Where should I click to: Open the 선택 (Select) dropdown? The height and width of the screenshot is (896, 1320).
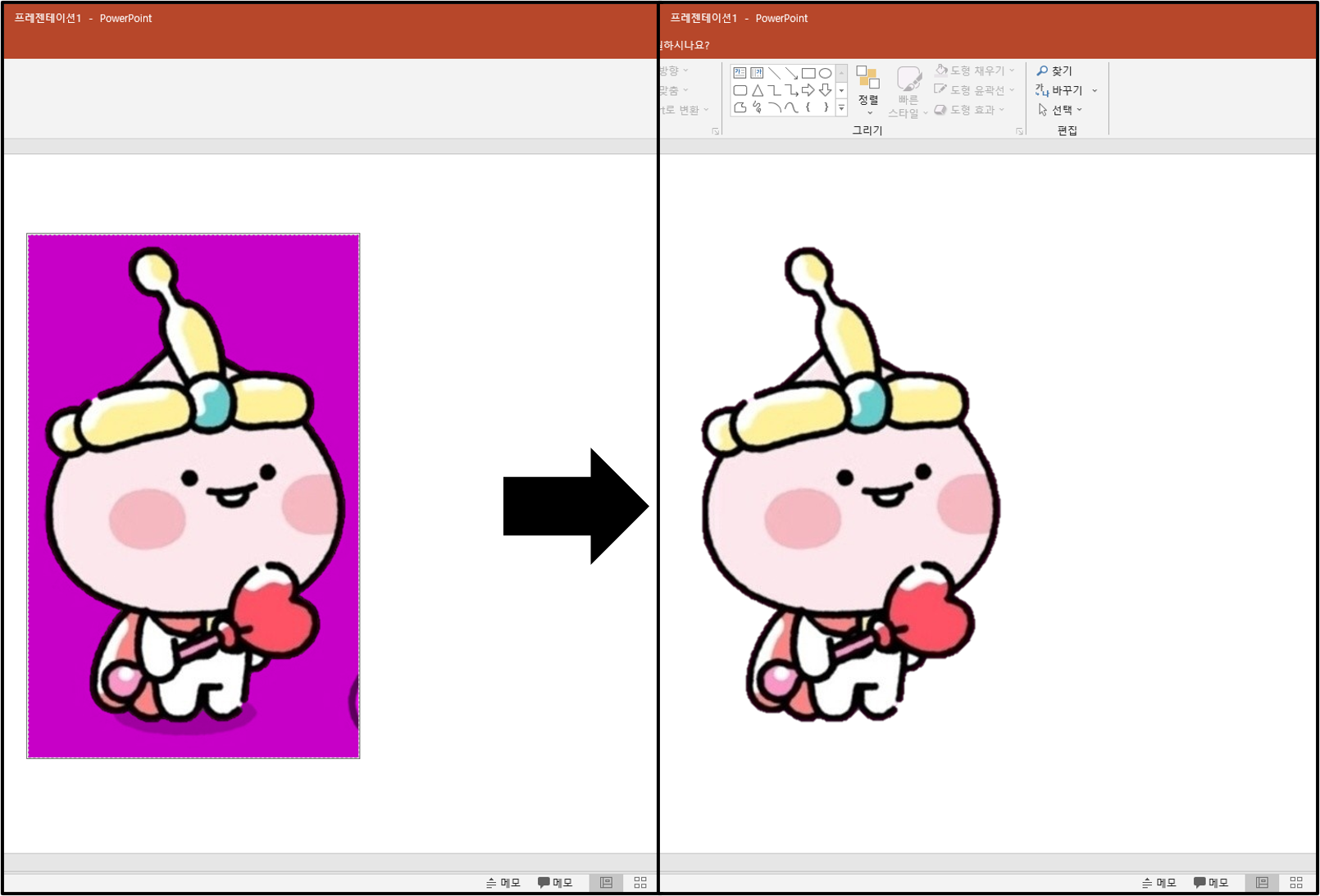click(x=1060, y=110)
